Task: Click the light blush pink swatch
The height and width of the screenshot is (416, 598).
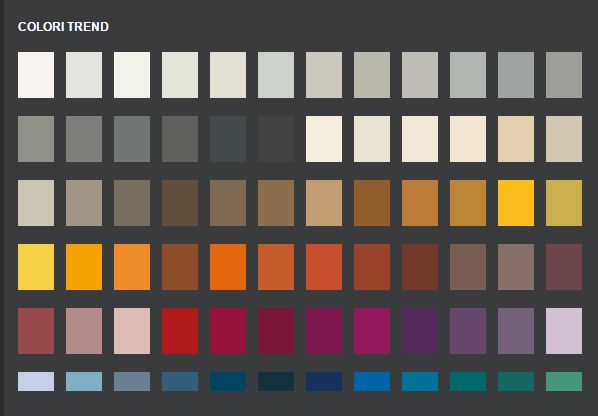Action: pyautogui.click(x=132, y=331)
